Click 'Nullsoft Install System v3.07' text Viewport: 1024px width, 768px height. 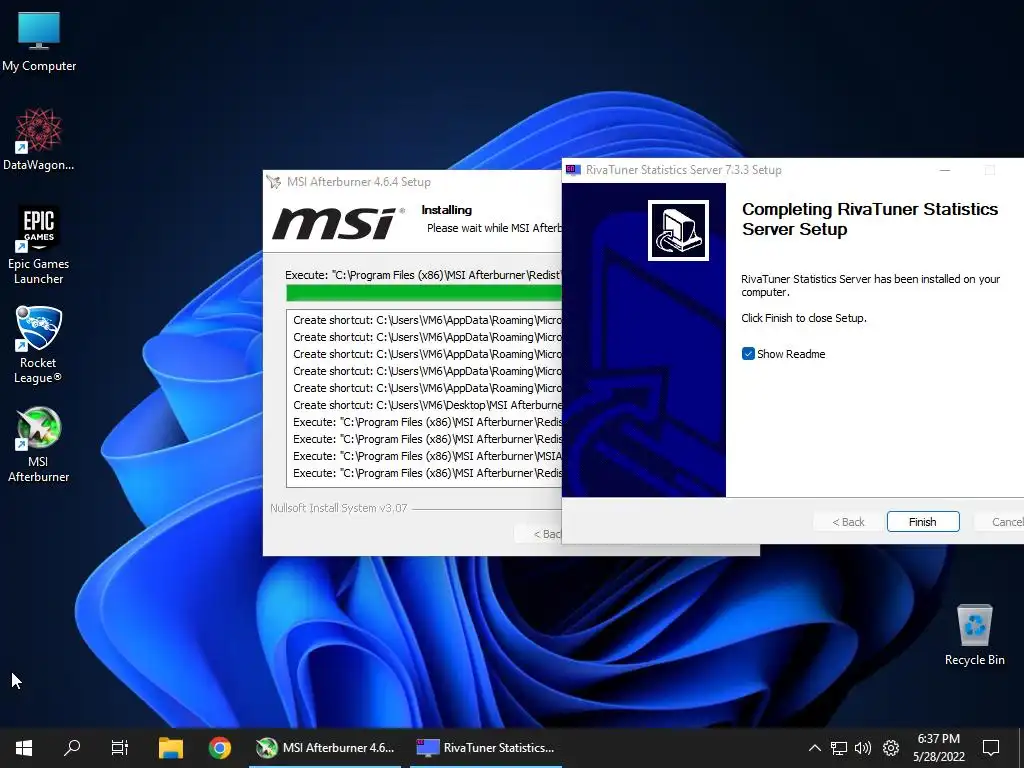(x=338, y=508)
